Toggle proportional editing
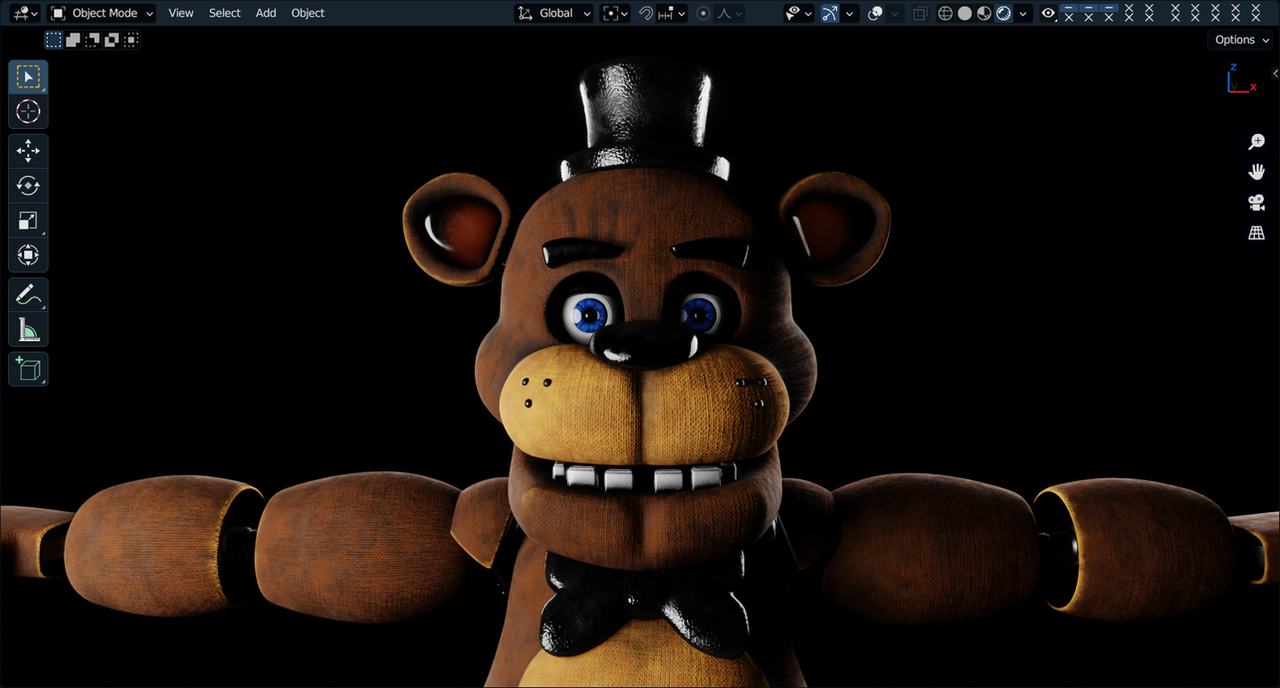The image size is (1280, 688). (703, 13)
